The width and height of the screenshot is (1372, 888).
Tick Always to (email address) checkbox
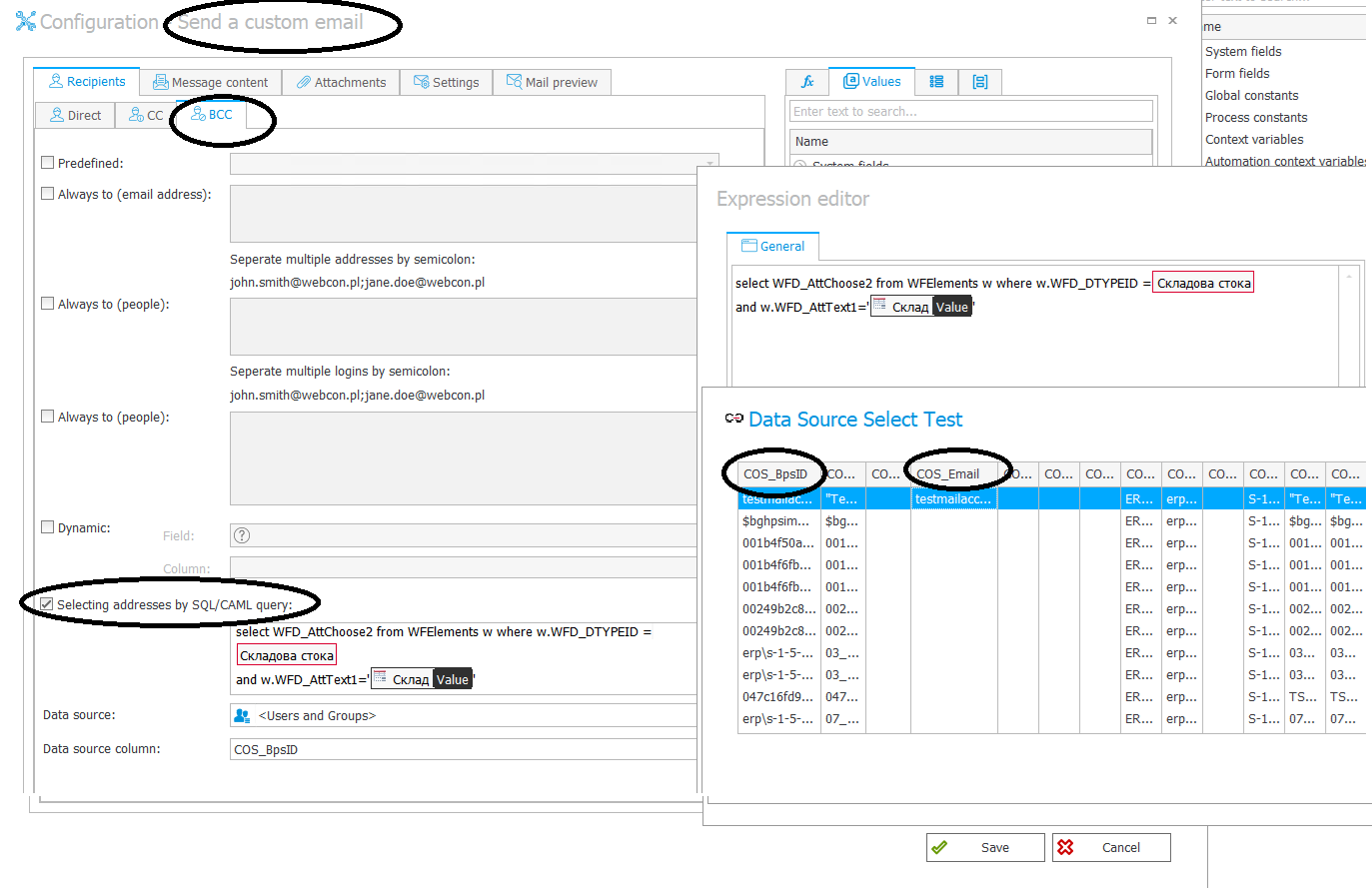click(x=48, y=194)
